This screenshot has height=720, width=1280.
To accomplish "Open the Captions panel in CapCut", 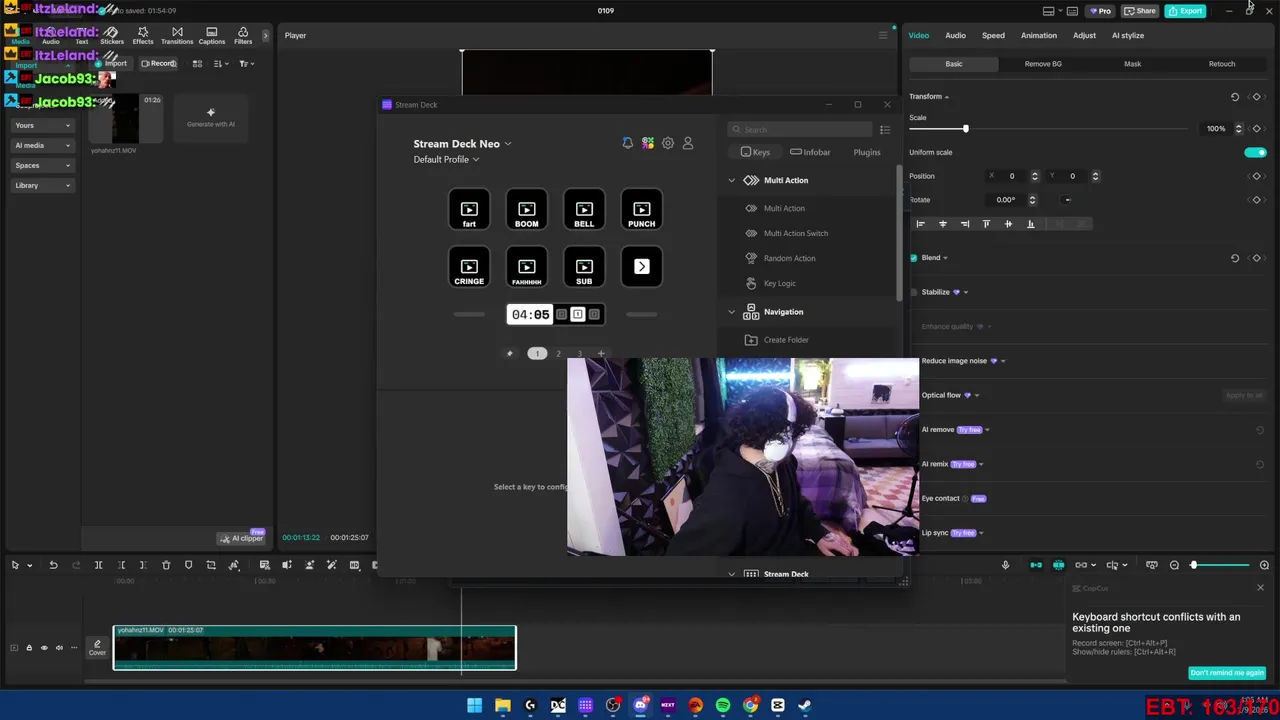I will pos(212,36).
